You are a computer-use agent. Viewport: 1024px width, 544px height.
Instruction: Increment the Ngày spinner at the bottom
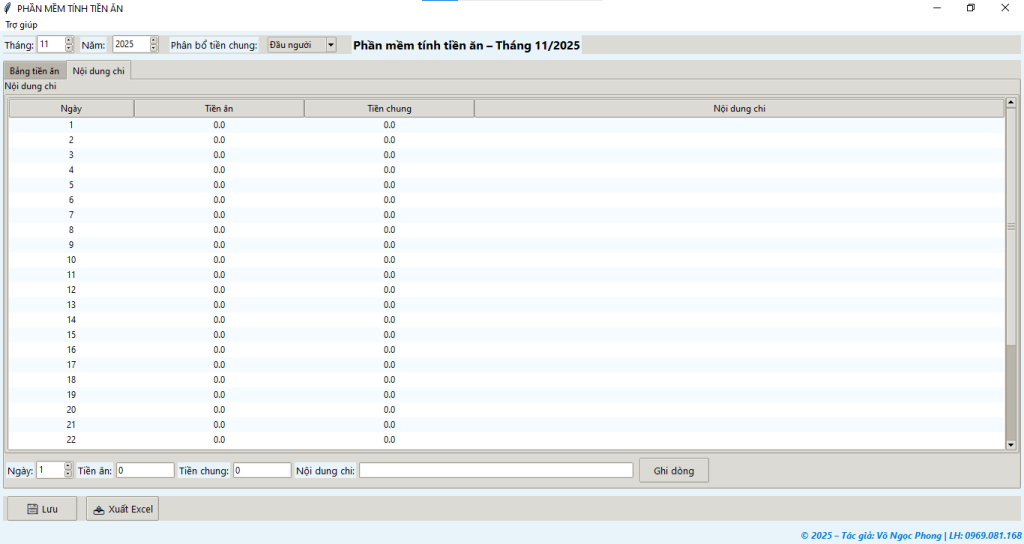click(x=68, y=466)
